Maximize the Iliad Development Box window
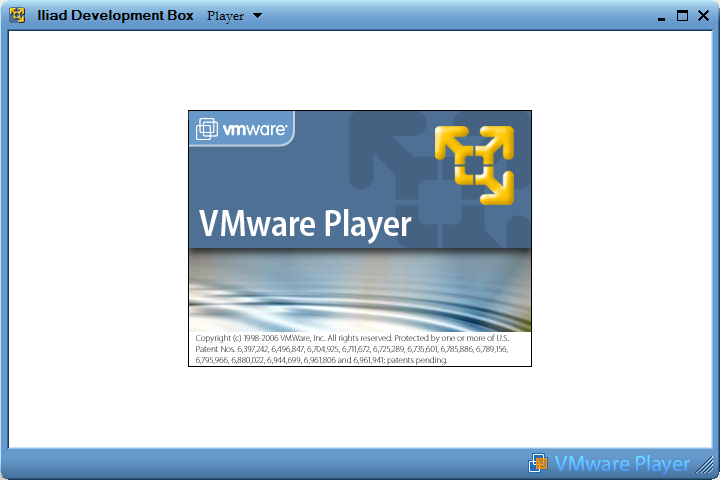This screenshot has width=720, height=480. 682,16
